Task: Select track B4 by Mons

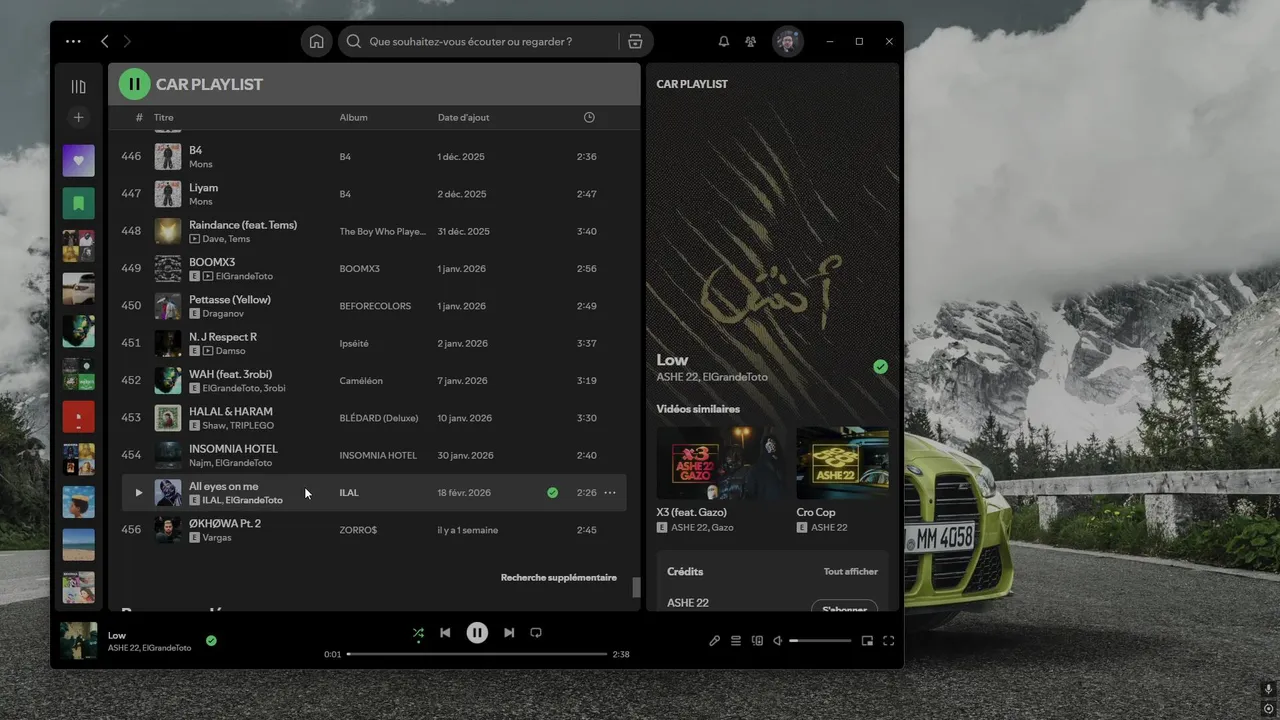Action: (x=374, y=157)
